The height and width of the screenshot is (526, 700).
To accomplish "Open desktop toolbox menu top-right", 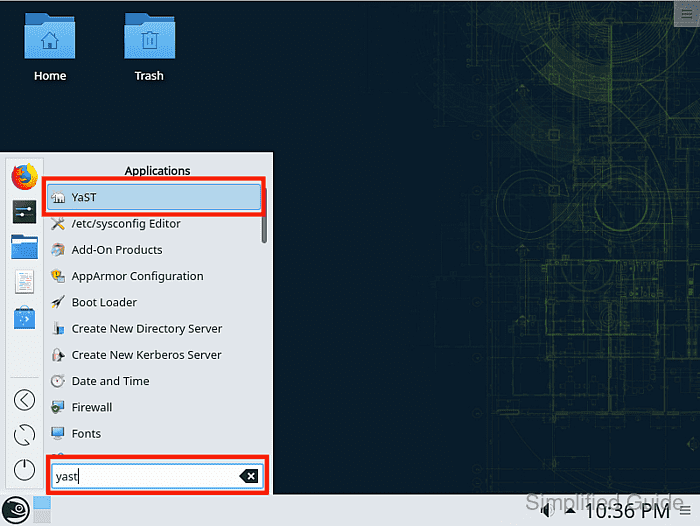I will (x=687, y=14).
